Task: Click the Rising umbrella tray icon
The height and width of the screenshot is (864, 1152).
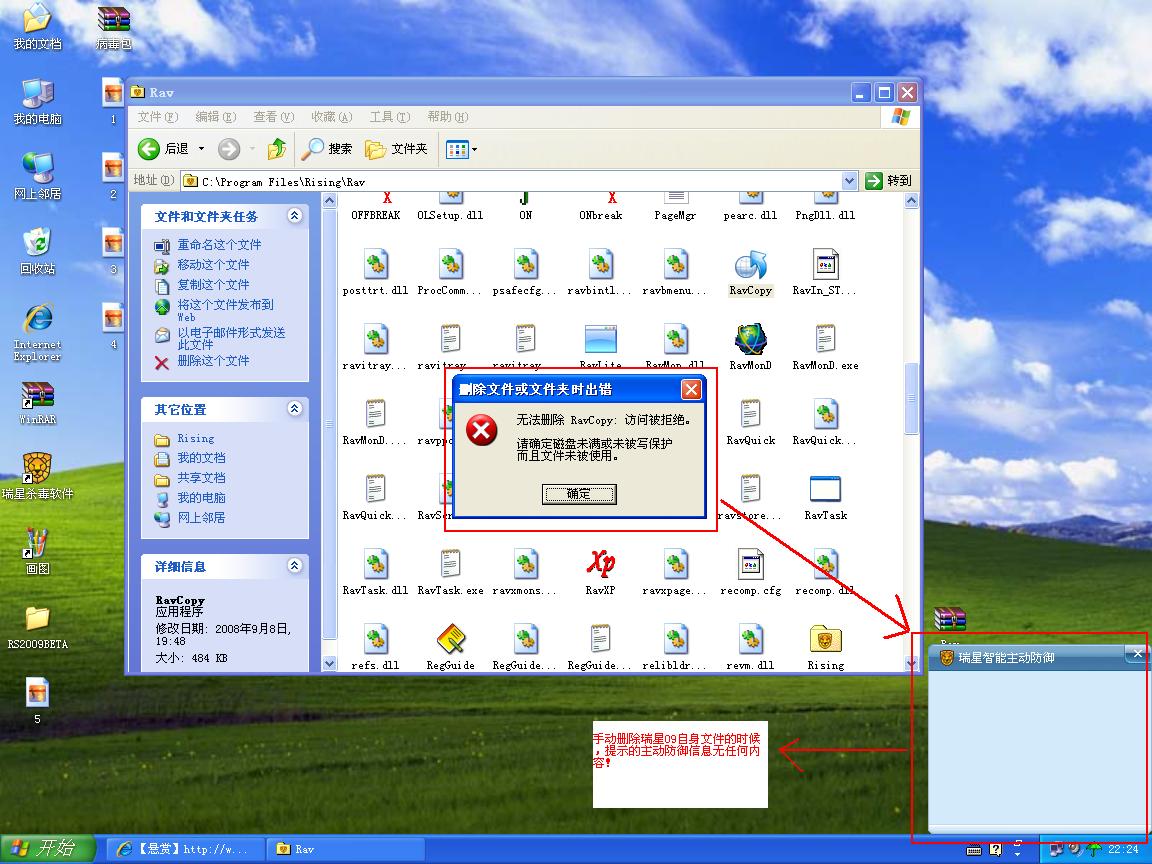Action: 1094,849
